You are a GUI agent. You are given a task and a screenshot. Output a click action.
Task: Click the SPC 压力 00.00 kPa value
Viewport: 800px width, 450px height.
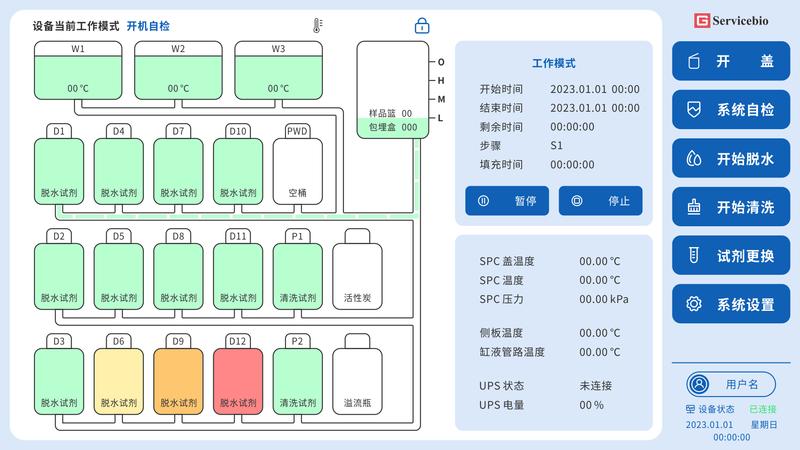[604, 299]
